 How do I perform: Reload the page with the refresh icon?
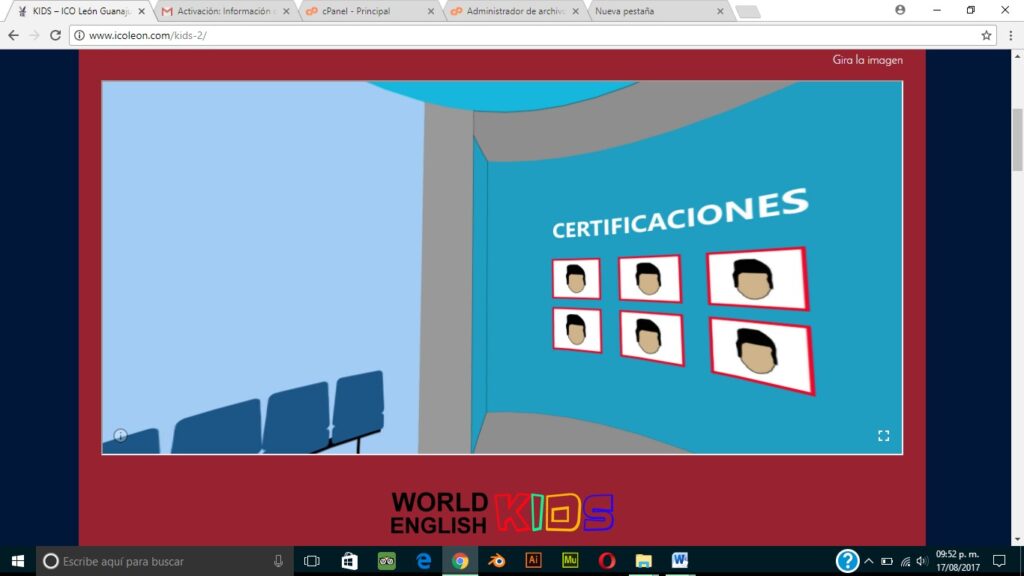(55, 35)
